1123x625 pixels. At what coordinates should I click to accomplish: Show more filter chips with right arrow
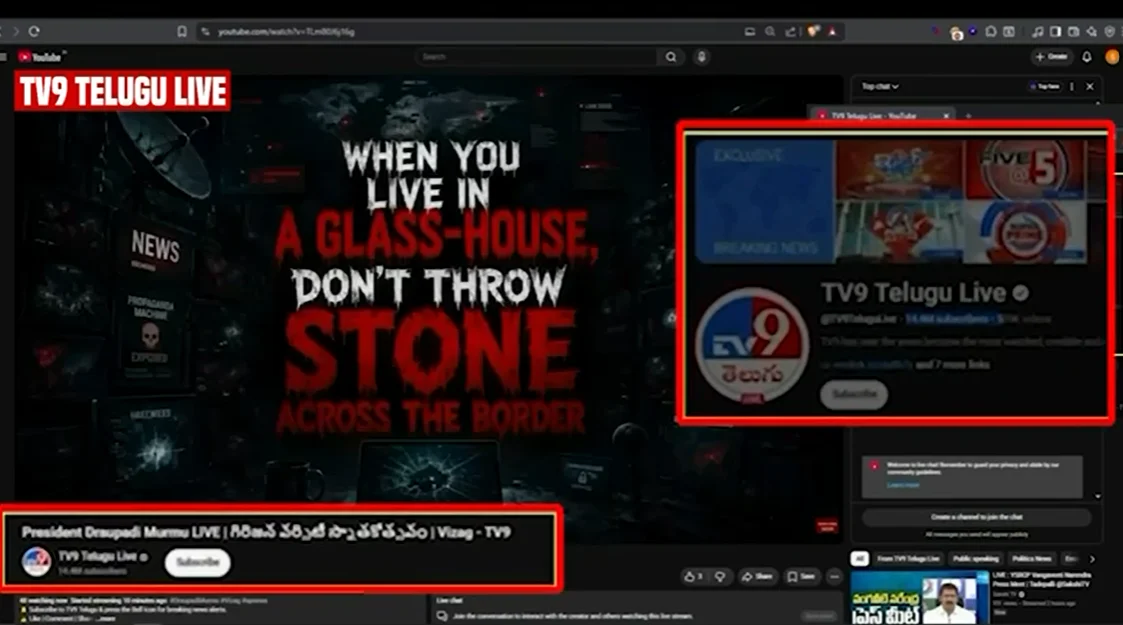pyautogui.click(x=1092, y=558)
